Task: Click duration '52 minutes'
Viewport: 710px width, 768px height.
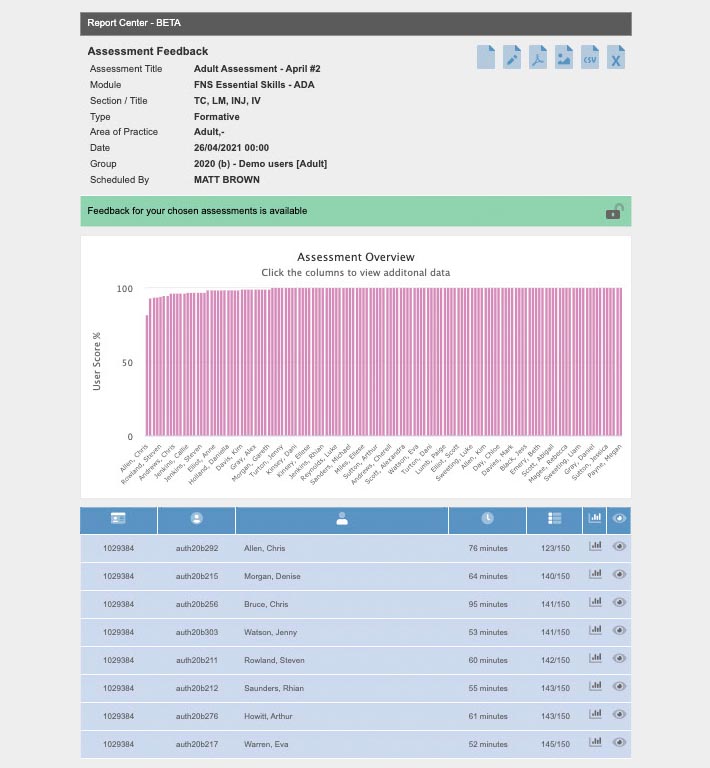Action: coord(488,744)
